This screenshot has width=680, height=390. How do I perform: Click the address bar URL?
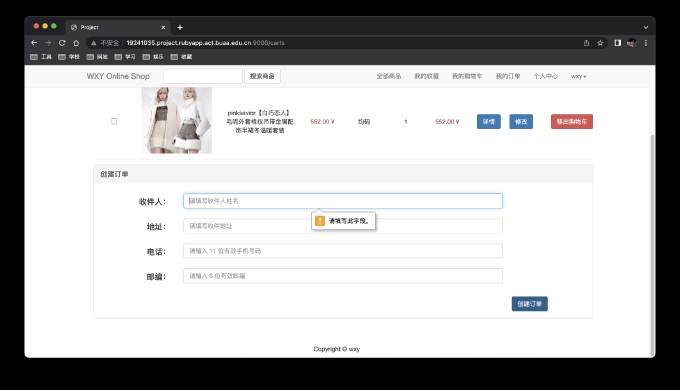tap(206, 43)
